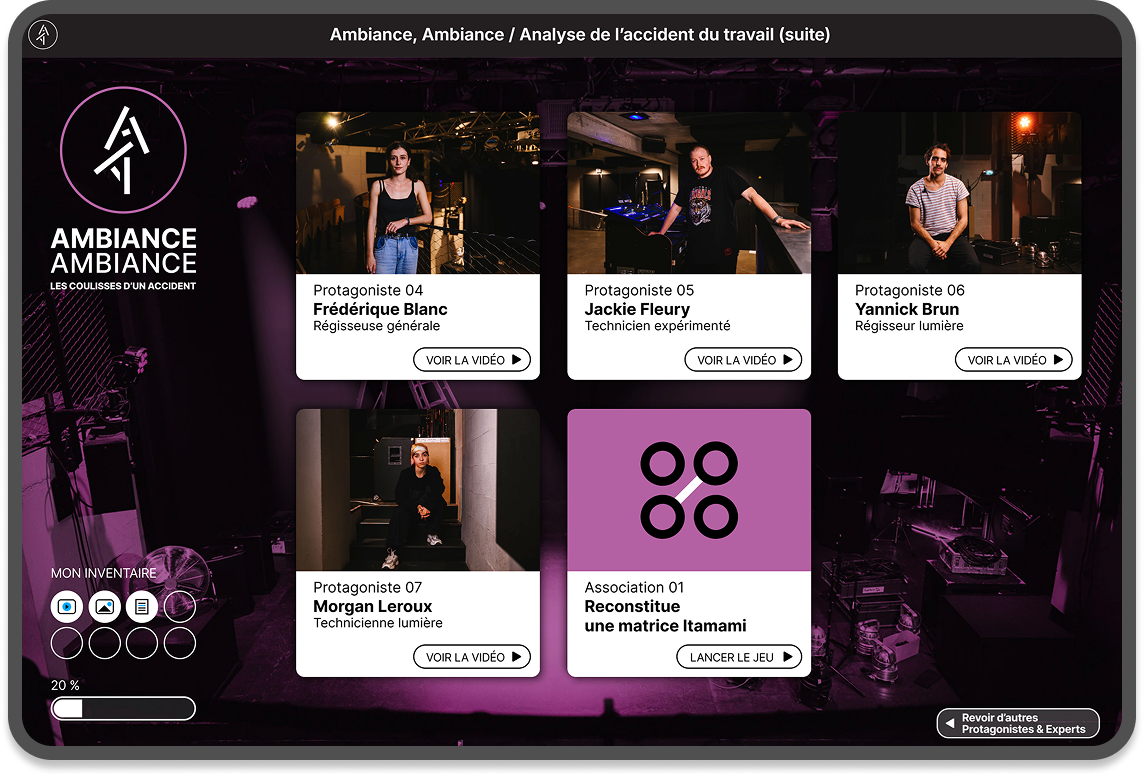1144x776 pixels.
Task: Open Frédérique Blanc's photo thumbnail
Action: coord(418,193)
